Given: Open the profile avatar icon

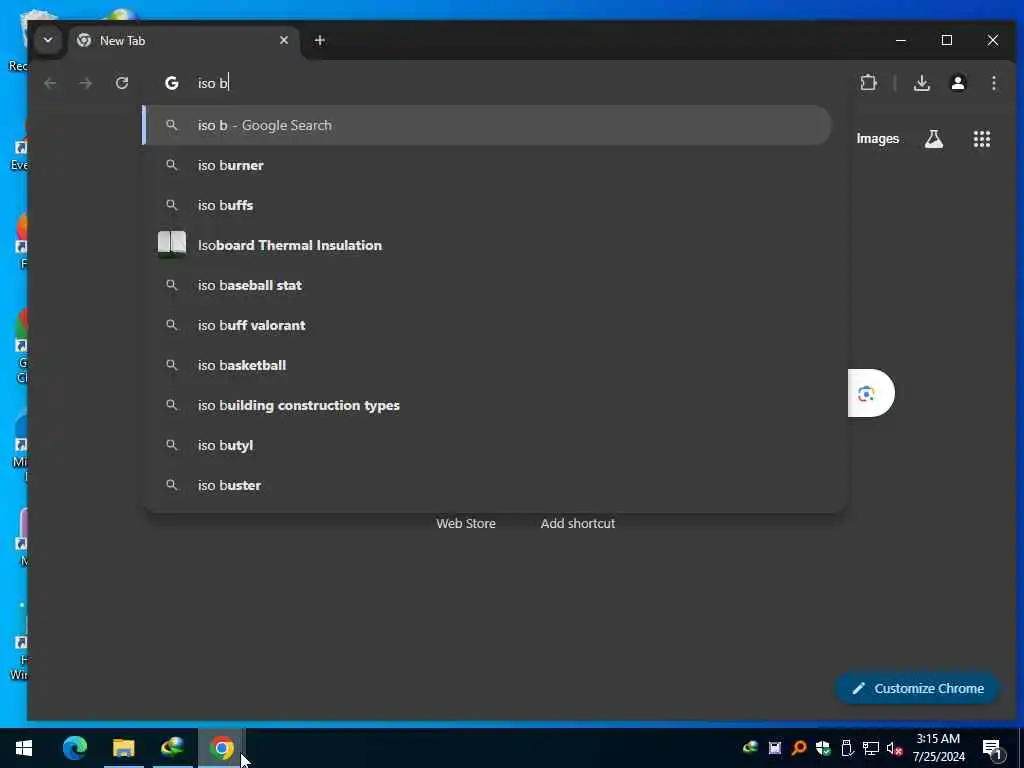Looking at the screenshot, I should tap(958, 83).
